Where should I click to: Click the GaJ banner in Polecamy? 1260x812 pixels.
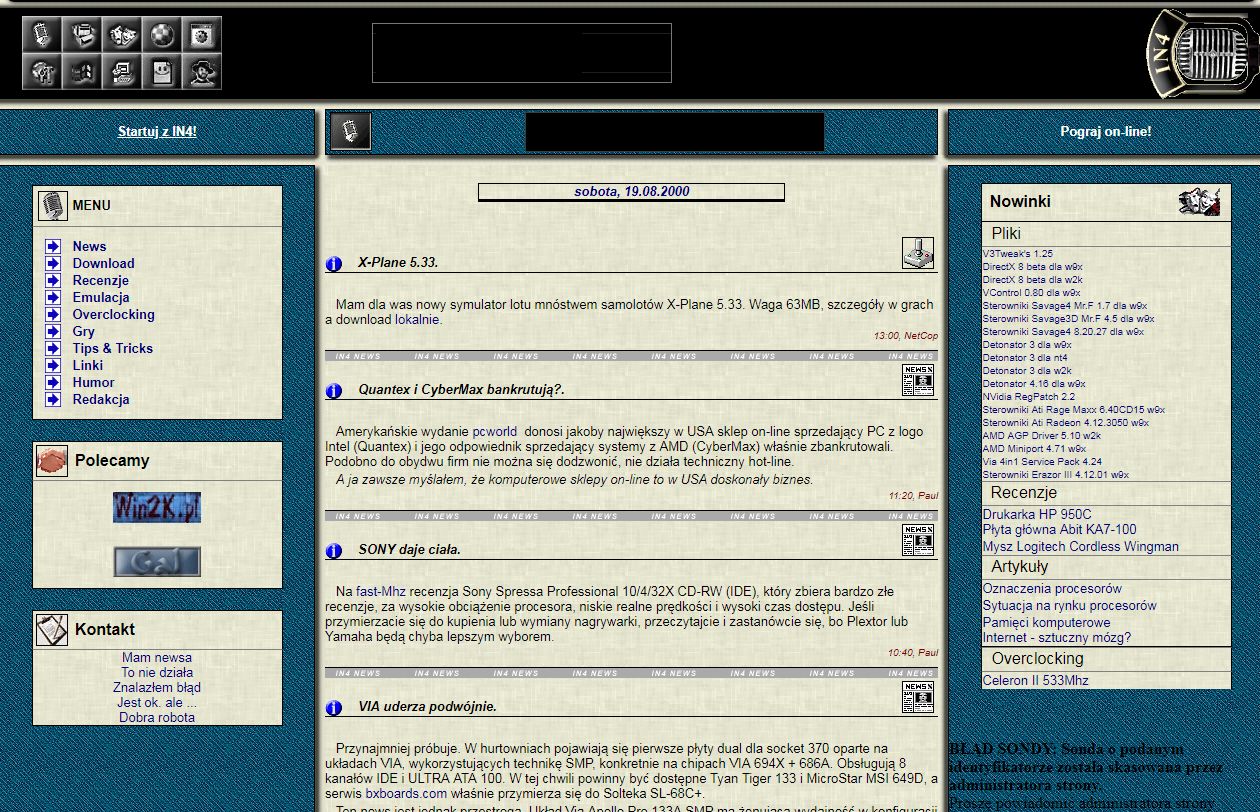(x=157, y=562)
